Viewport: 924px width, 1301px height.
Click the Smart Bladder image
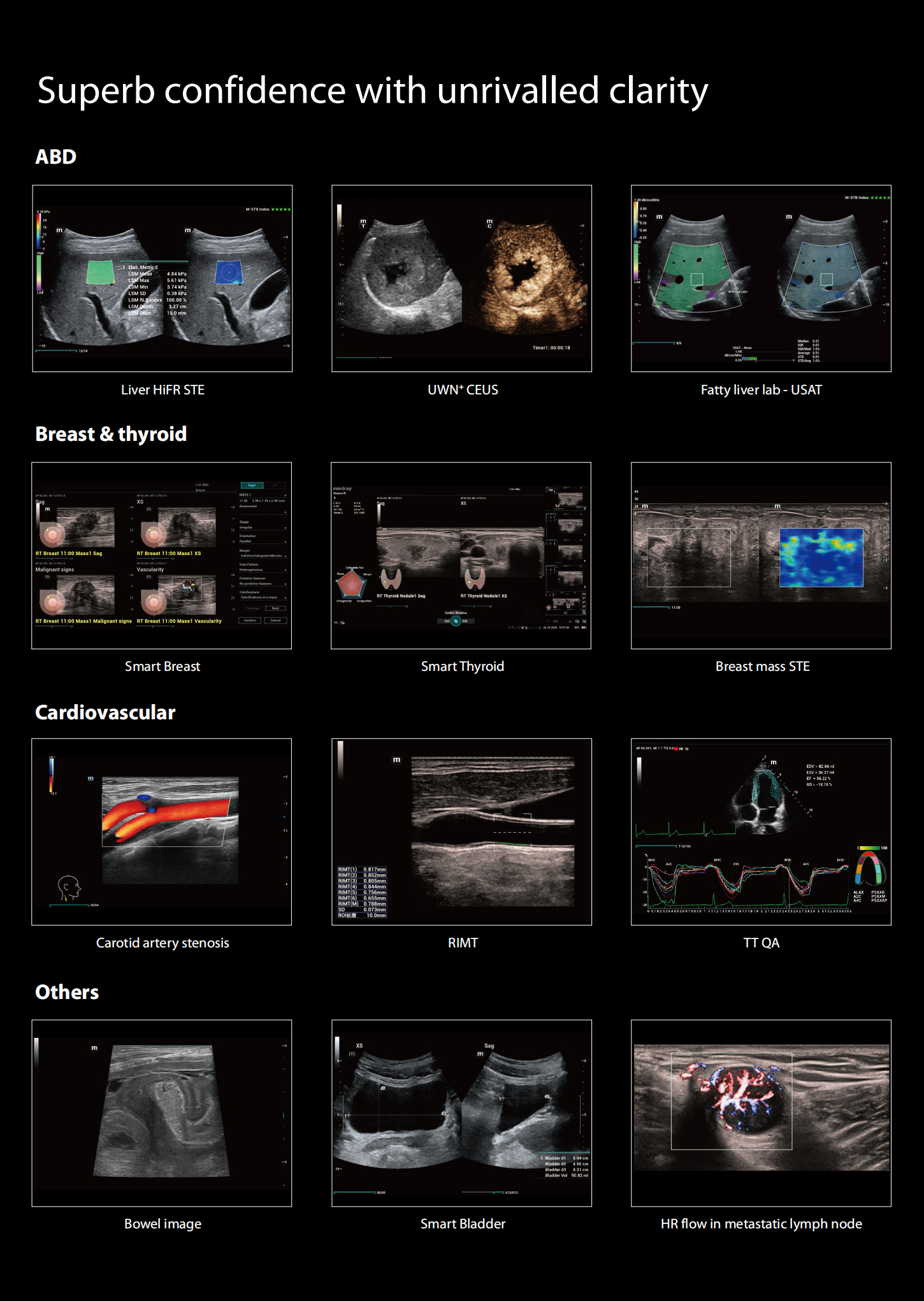tap(461, 1113)
